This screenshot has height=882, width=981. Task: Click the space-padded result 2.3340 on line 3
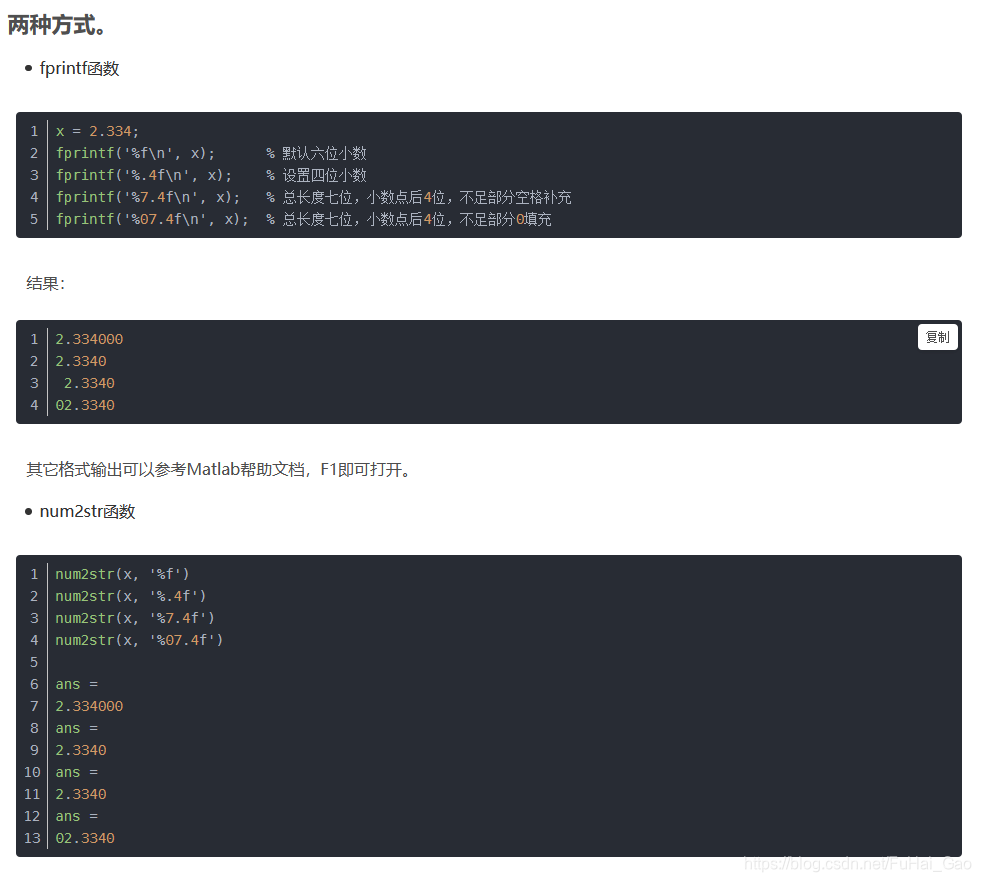click(x=89, y=383)
